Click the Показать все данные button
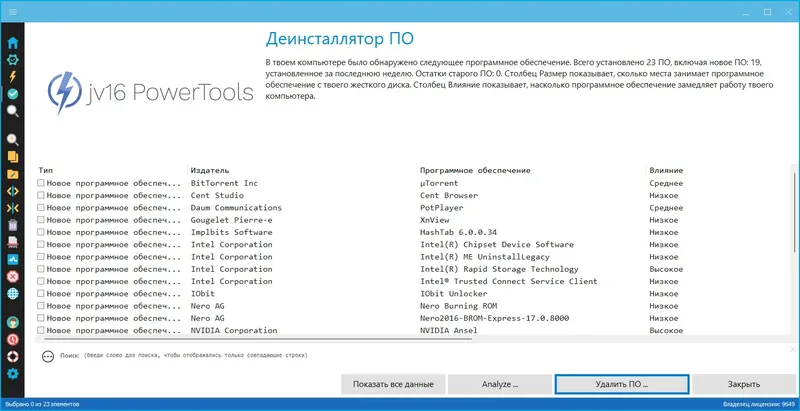800x411 pixels. (393, 384)
